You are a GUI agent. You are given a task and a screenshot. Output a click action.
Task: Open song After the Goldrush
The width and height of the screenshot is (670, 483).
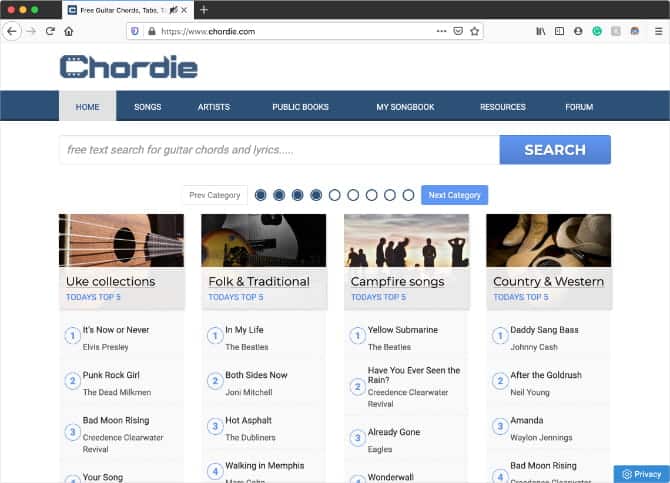pyautogui.click(x=546, y=375)
